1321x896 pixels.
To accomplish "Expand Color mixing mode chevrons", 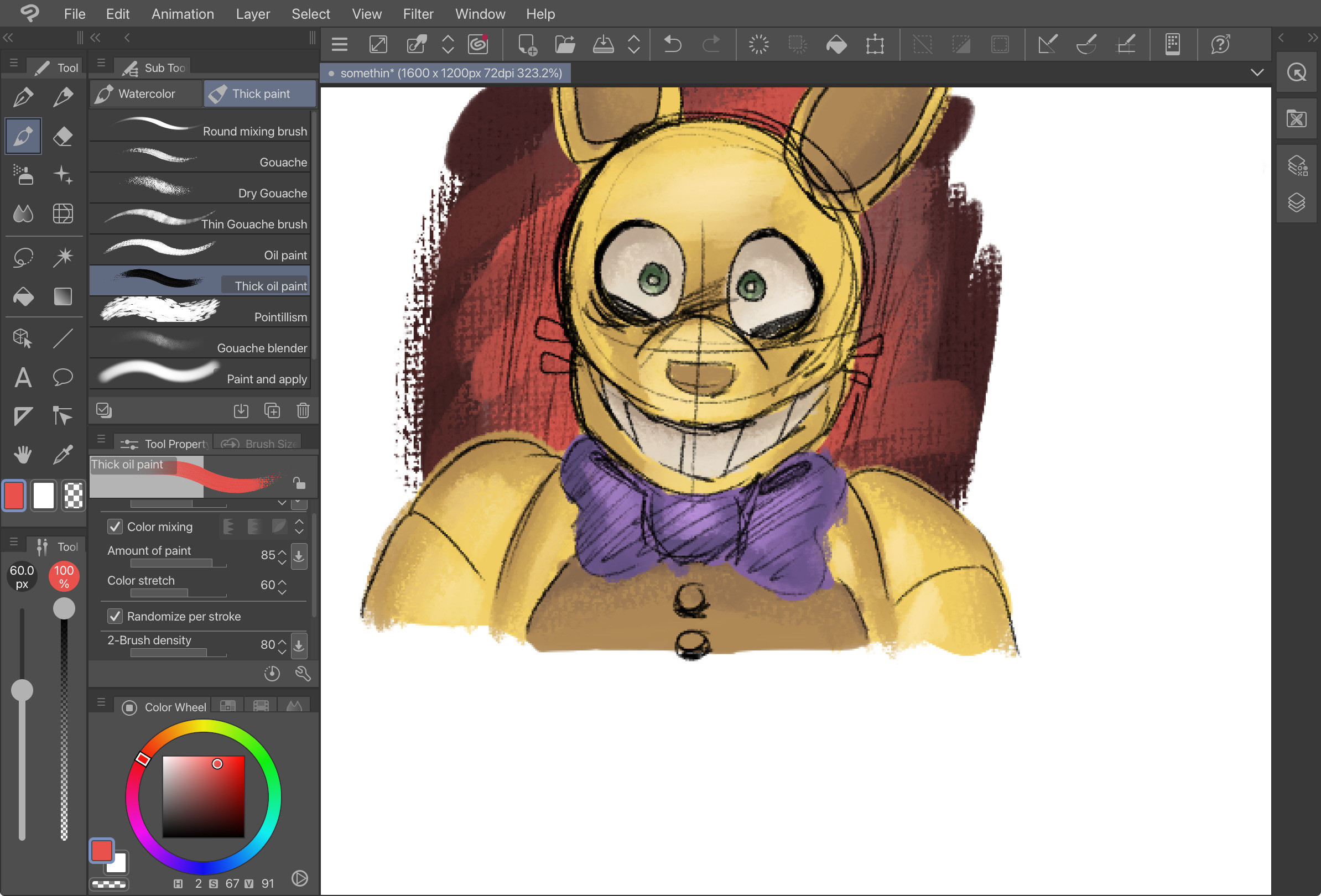I will tap(299, 527).
